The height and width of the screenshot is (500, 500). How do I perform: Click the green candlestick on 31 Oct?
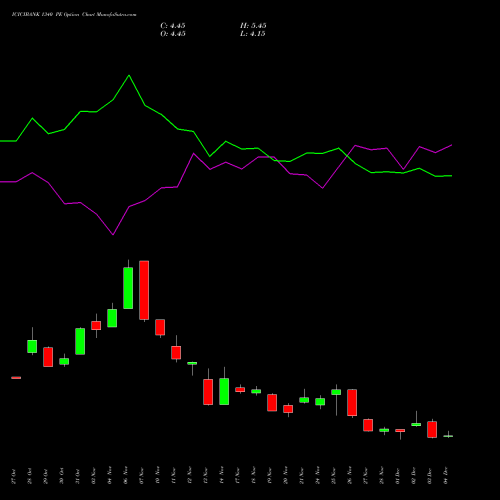pyautogui.click(x=80, y=341)
